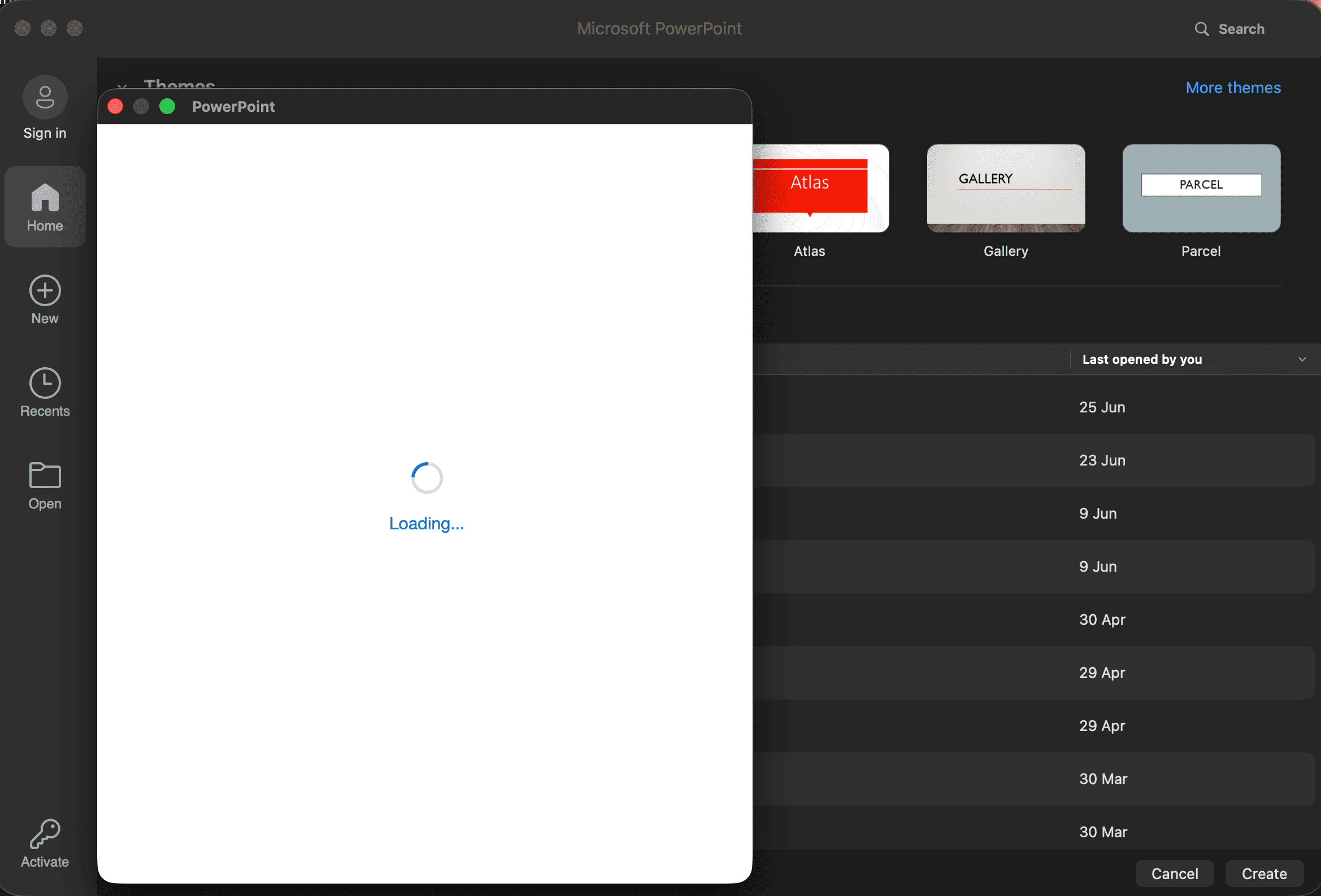1321x896 pixels.
Task: Click the Loading... text in the dialog
Action: (x=427, y=523)
